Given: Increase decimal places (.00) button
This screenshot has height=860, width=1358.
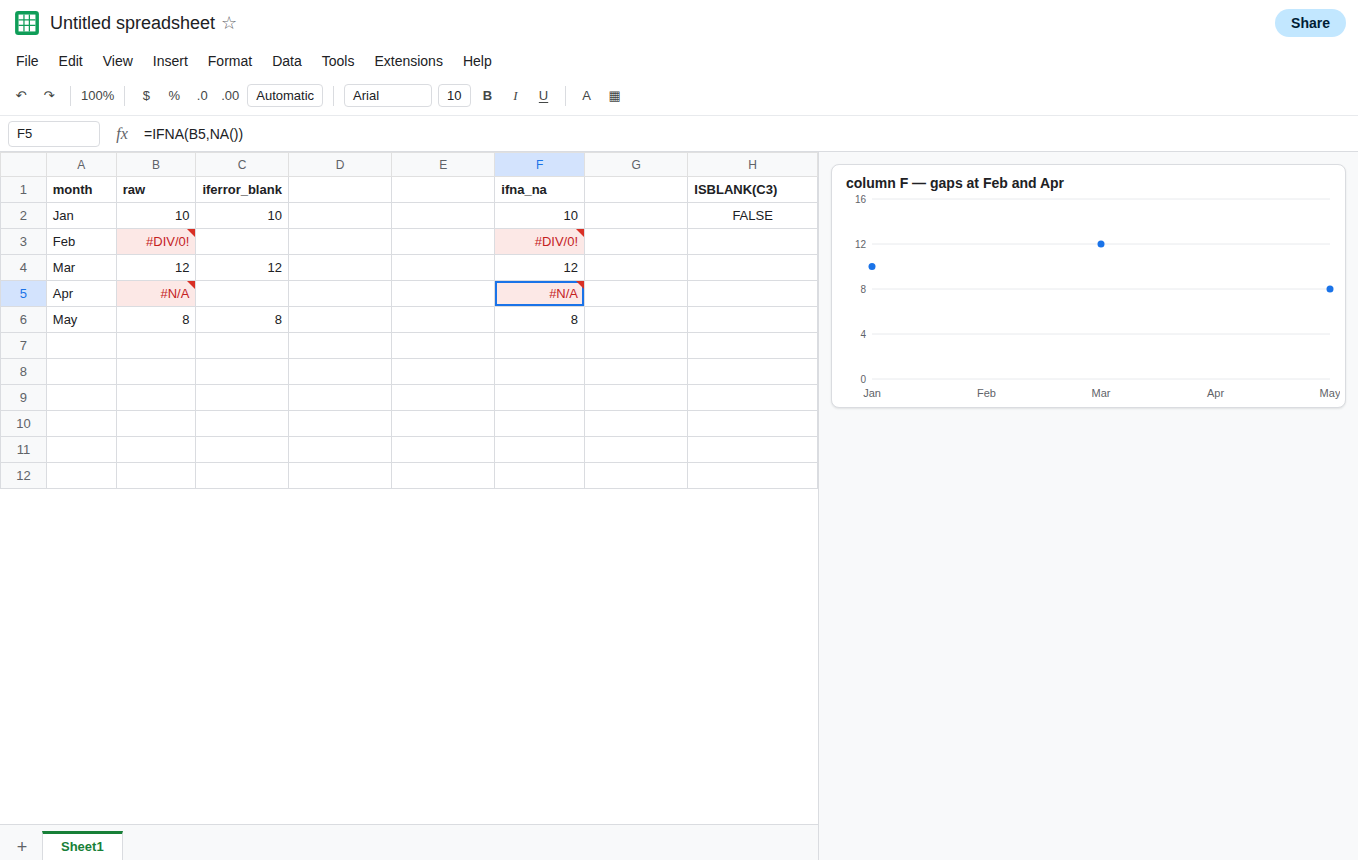Looking at the screenshot, I should click(x=230, y=96).
